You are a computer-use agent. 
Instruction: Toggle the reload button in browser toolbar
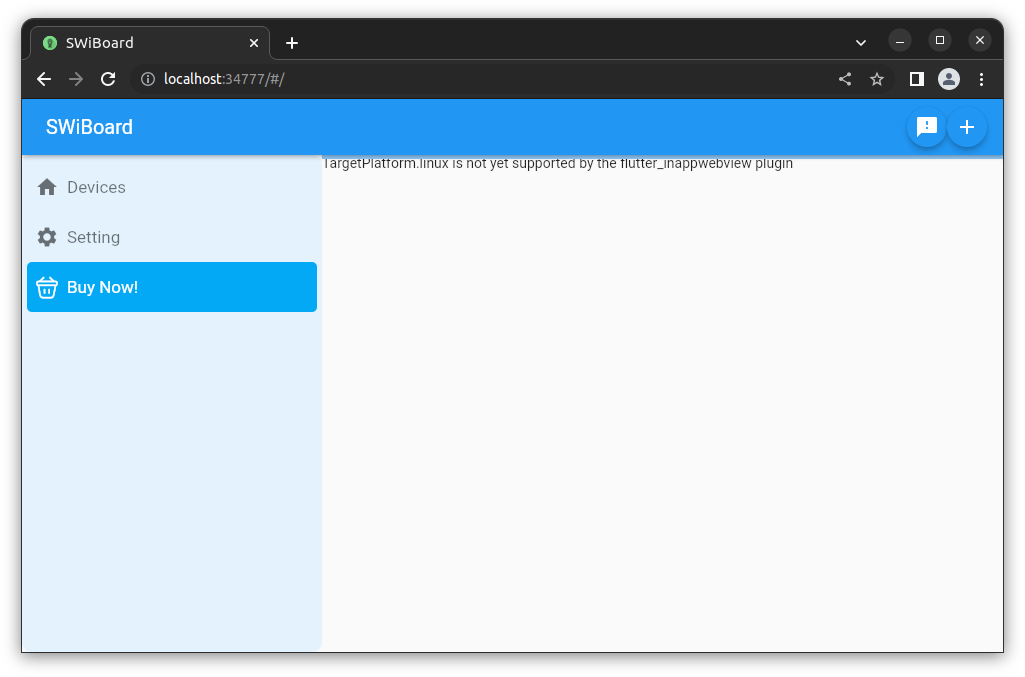point(108,78)
